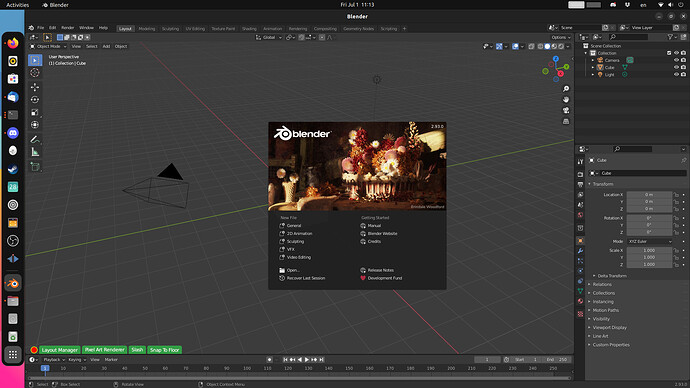690x388 pixels.
Task: Click the Snap To Floor button
Action: coord(164,350)
